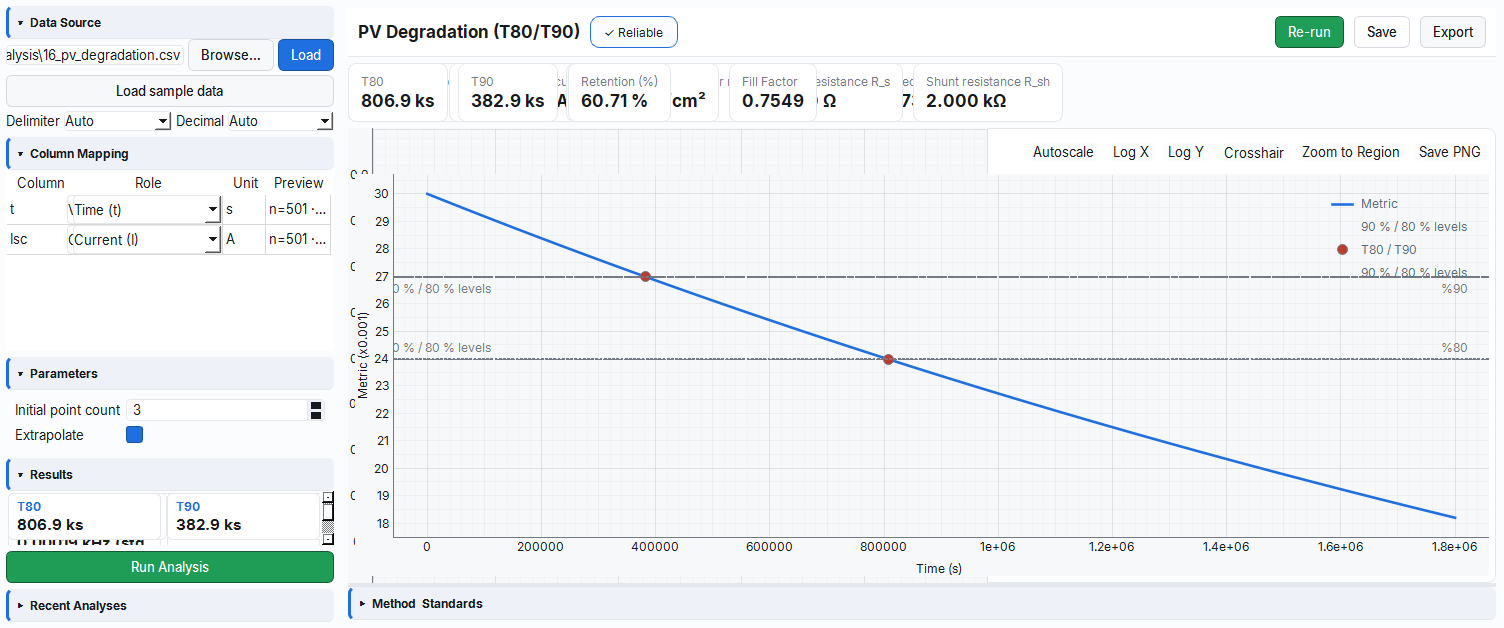This screenshot has height=628, width=1504.
Task: Collapse the Column Mapping section
Action: 170,154
